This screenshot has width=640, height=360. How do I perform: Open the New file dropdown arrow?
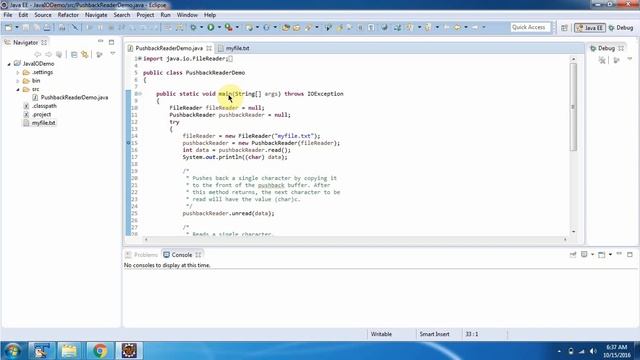17,27
